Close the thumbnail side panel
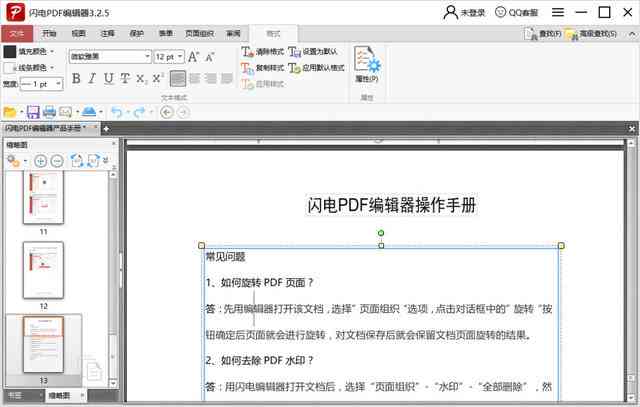This screenshot has width=640, height=407. (x=114, y=144)
